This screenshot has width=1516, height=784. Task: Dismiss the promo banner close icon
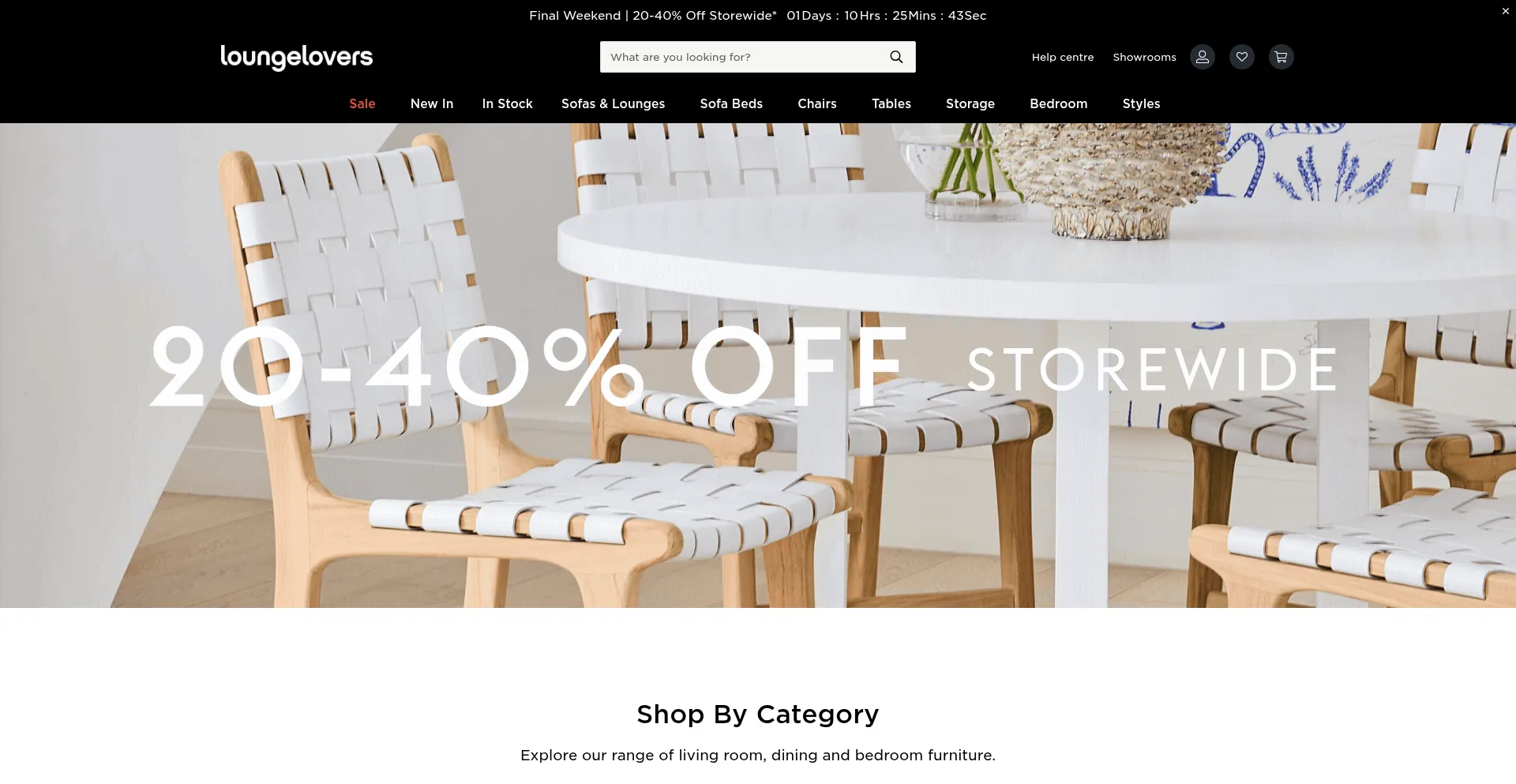tap(1505, 11)
